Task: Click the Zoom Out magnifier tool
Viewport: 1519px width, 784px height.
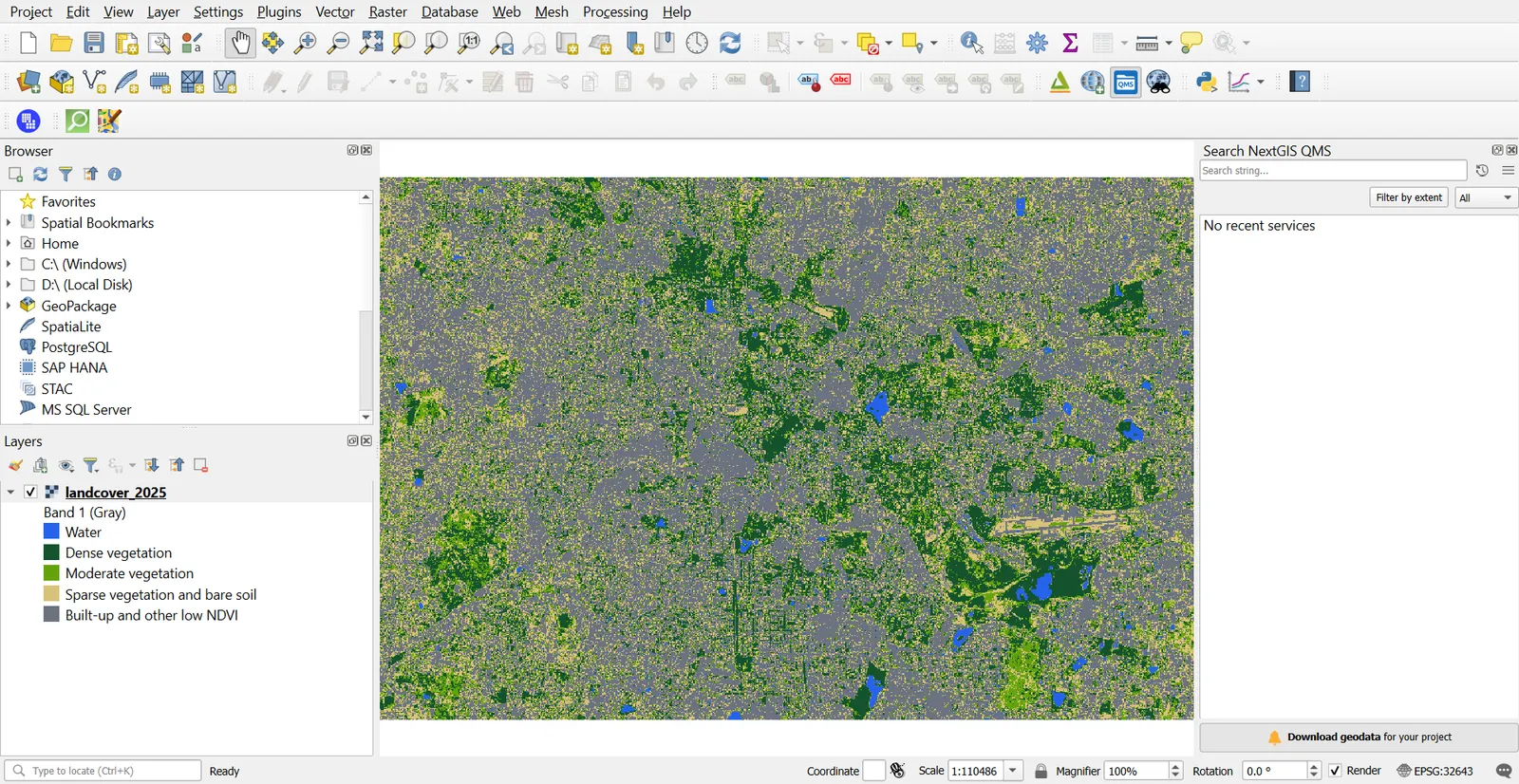Action: (x=338, y=43)
